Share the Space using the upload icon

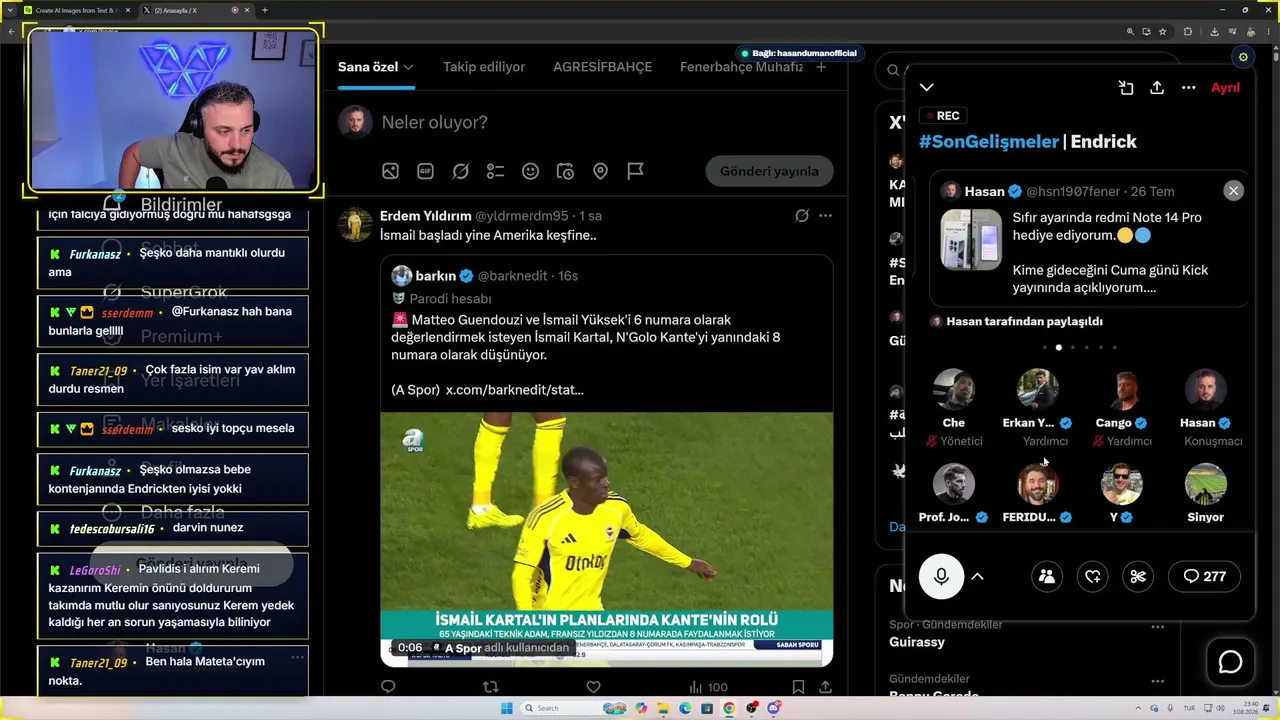click(1157, 88)
